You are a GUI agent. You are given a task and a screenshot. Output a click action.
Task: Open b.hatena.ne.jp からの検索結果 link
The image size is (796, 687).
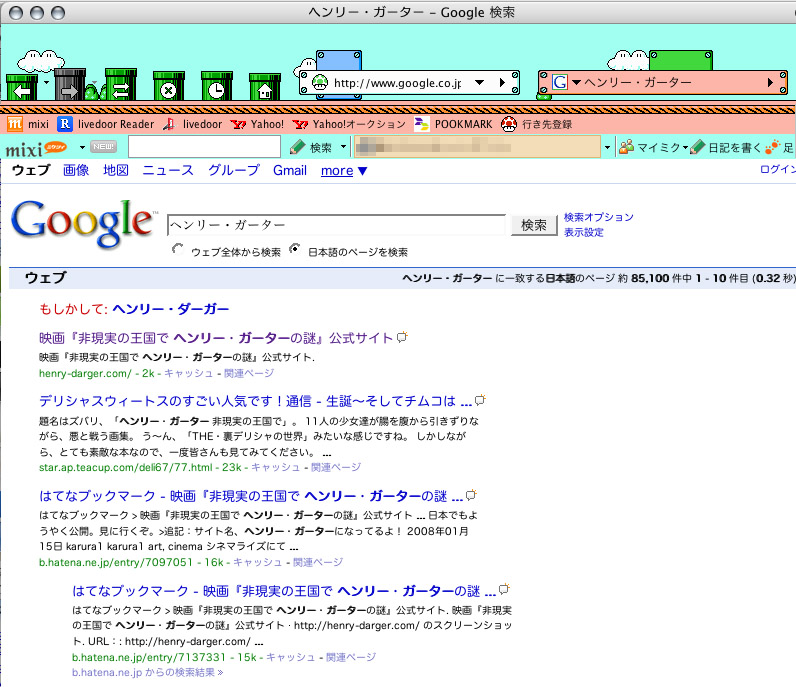point(147,672)
